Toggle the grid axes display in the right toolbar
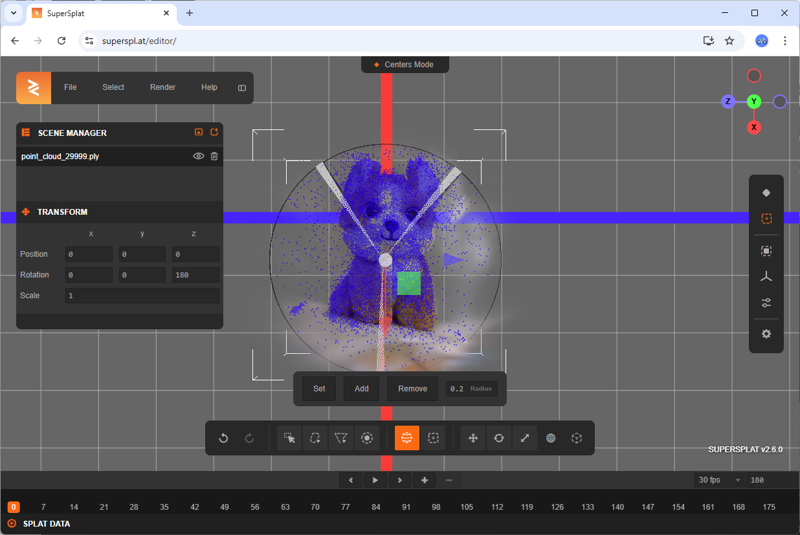Screen dimensions: 800x535 click(766, 277)
